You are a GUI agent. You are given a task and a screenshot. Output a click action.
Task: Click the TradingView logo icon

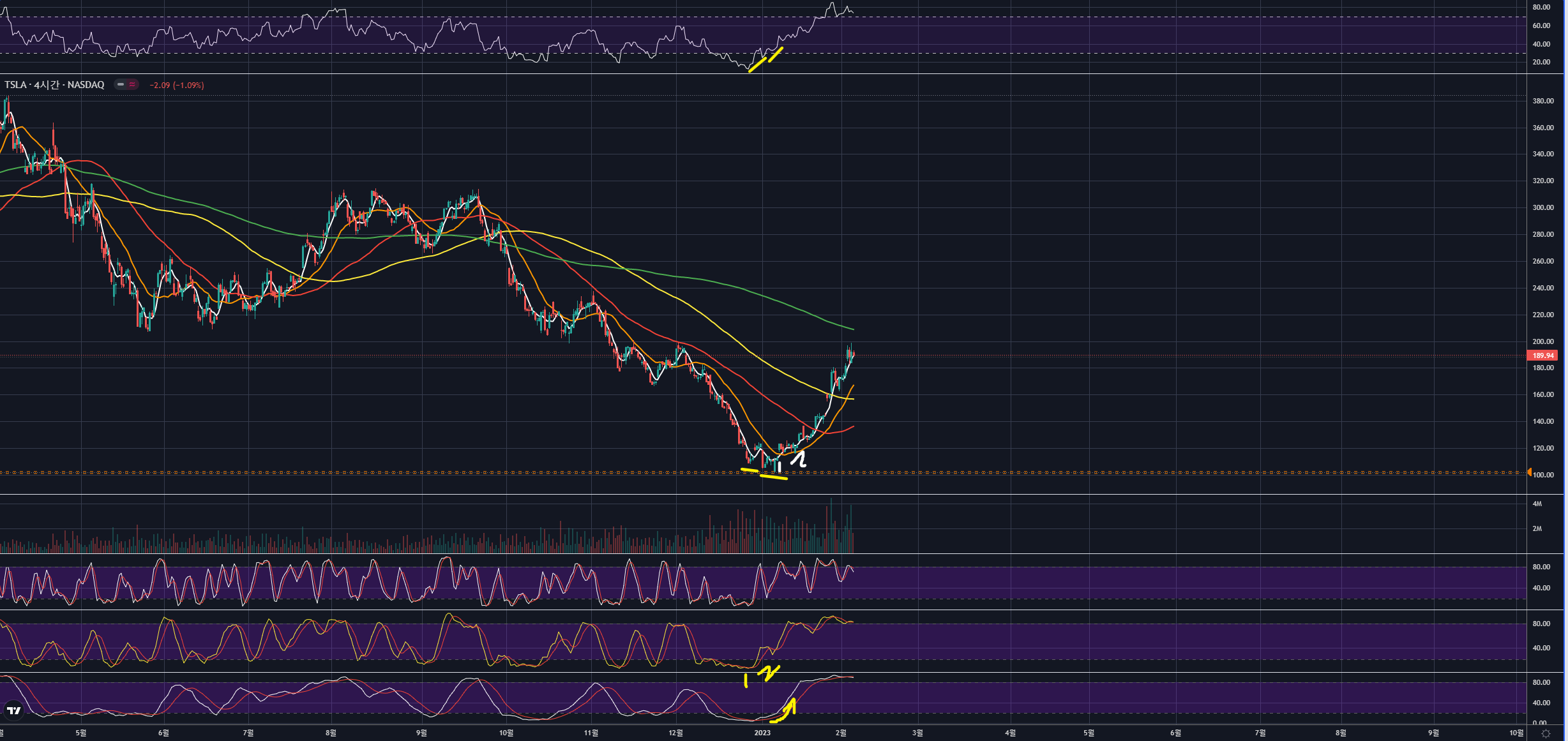[x=13, y=710]
